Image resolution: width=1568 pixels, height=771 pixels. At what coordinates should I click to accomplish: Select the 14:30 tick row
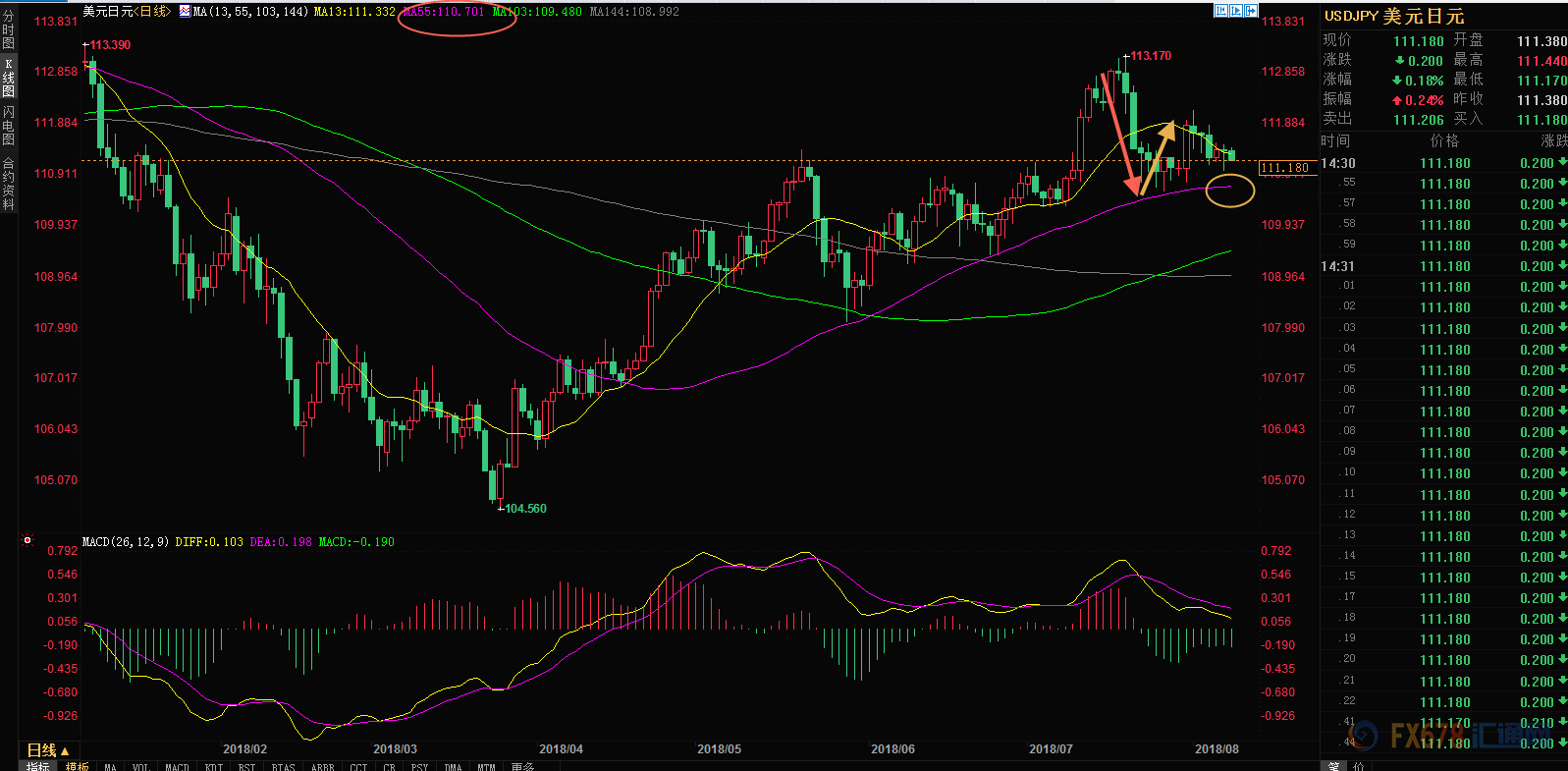click(1443, 163)
